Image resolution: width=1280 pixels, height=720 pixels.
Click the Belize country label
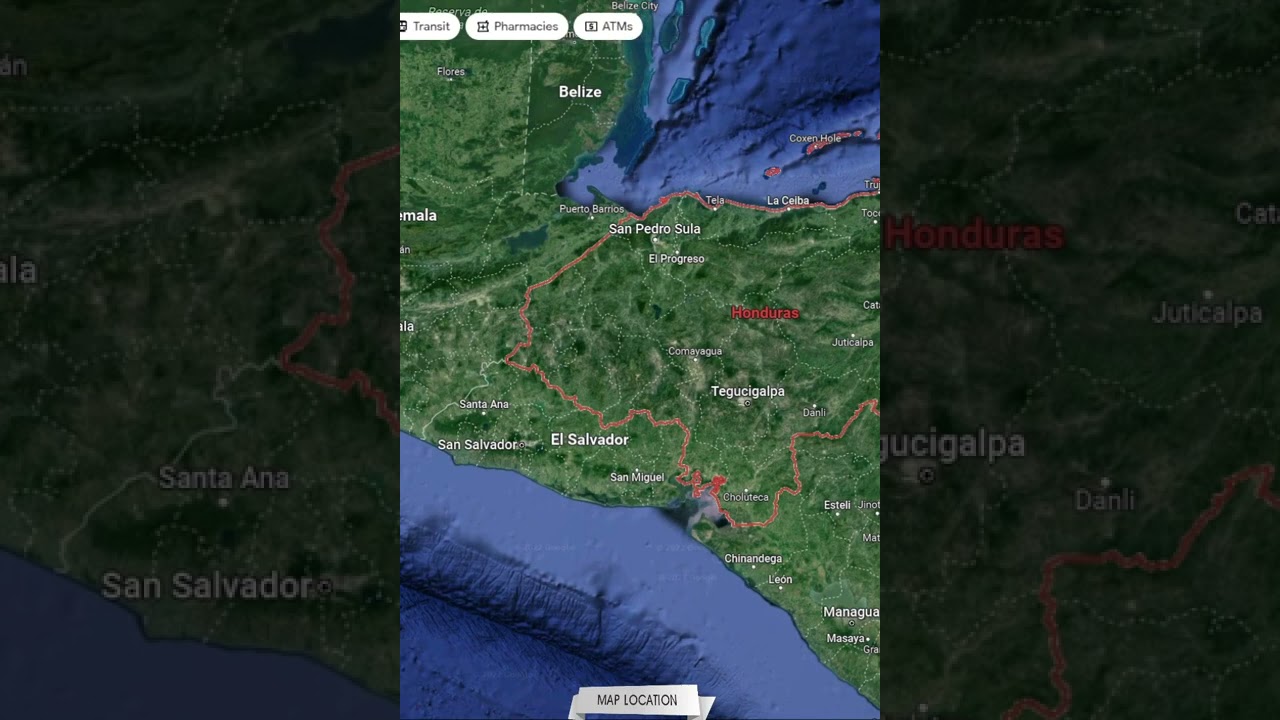tap(580, 92)
